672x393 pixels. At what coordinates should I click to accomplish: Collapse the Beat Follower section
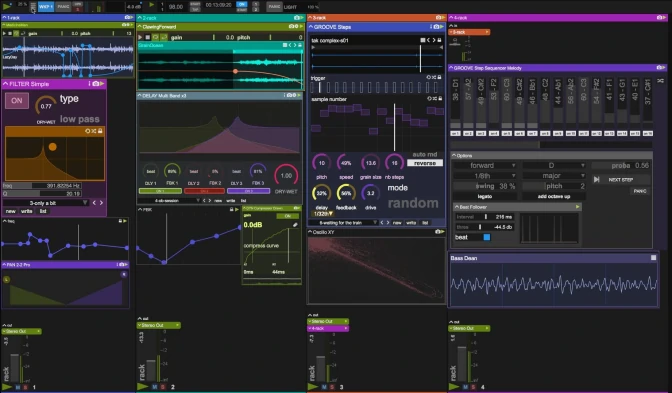click(x=457, y=207)
